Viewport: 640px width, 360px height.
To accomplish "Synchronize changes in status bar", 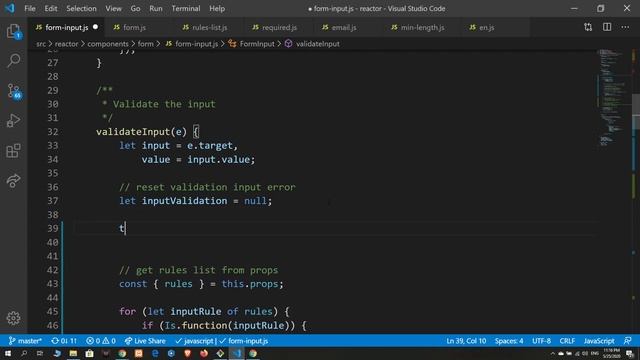I will (64, 341).
